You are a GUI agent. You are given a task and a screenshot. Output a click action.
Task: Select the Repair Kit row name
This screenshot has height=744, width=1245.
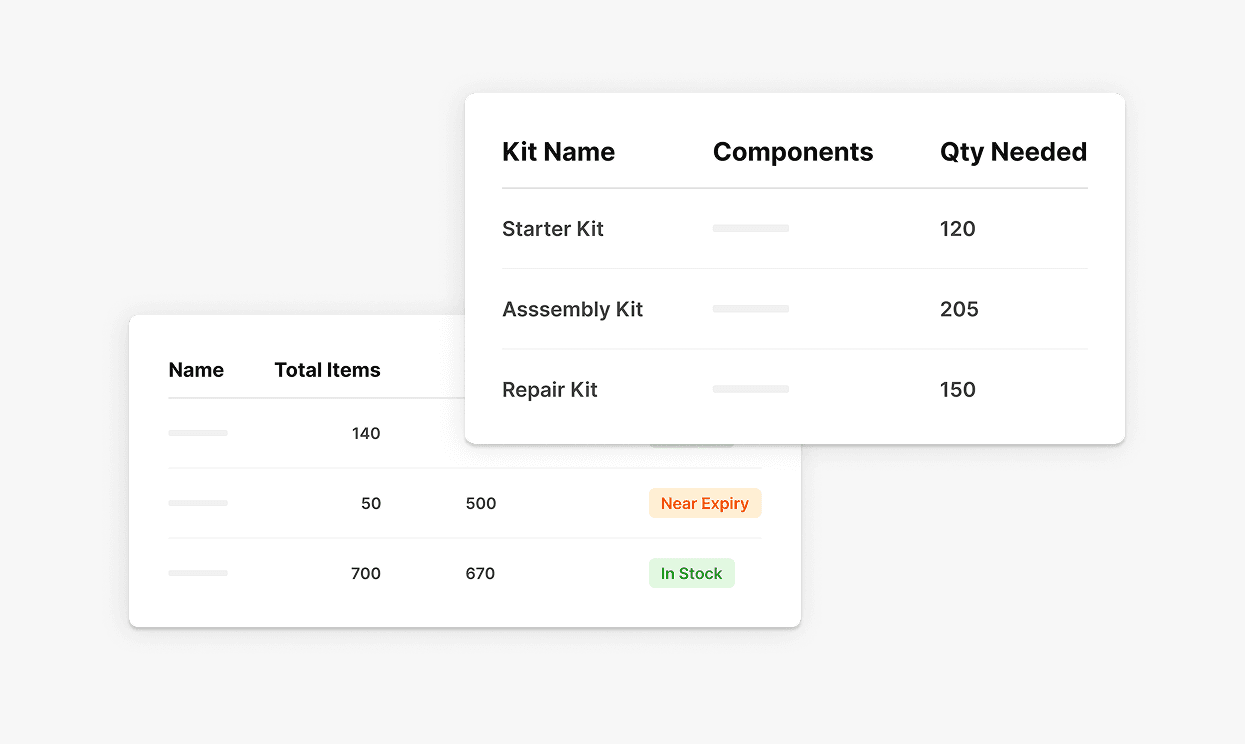click(x=550, y=390)
